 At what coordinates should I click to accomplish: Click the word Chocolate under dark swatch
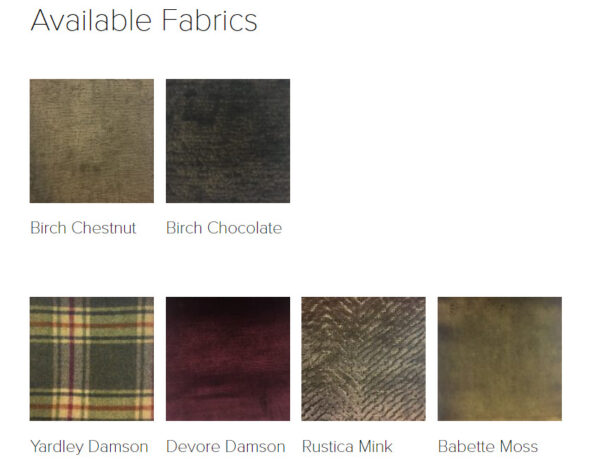tap(245, 228)
